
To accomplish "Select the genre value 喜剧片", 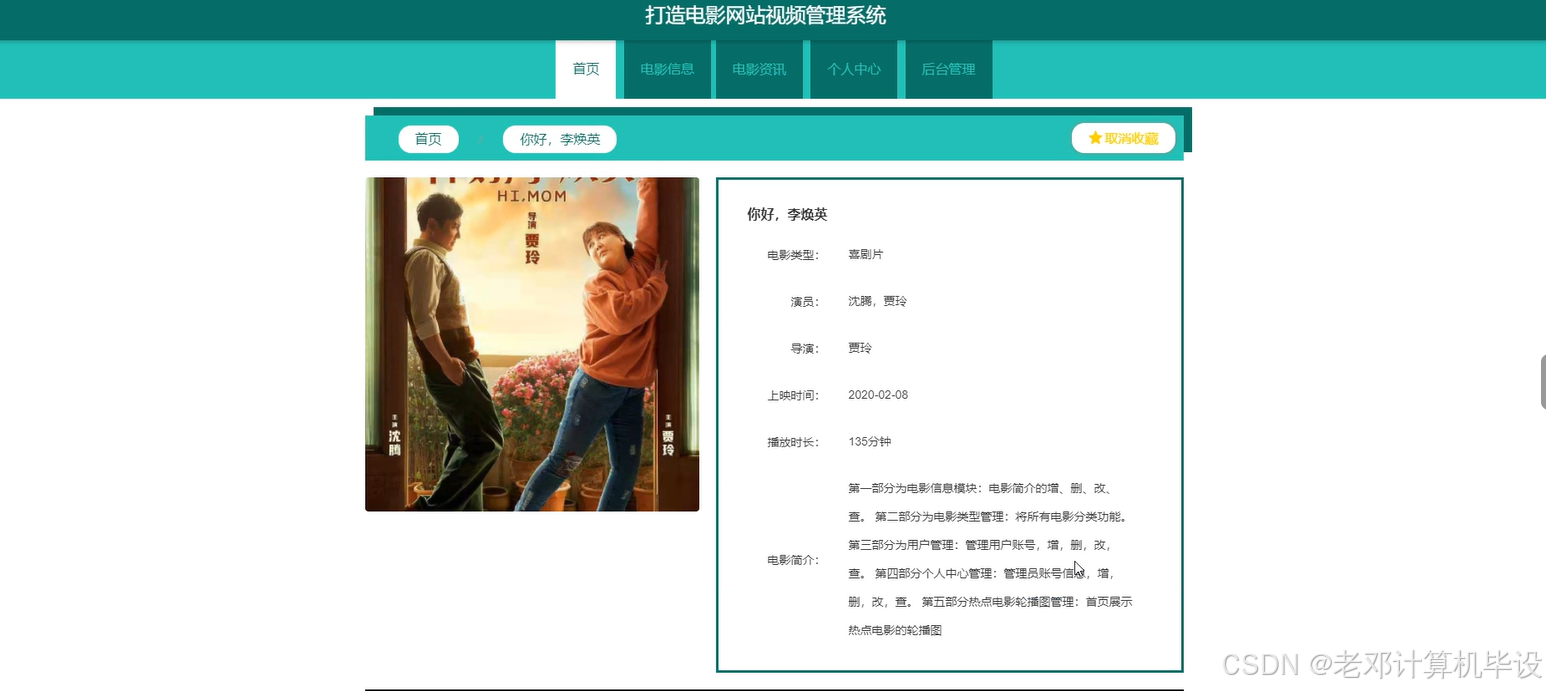I will (865, 254).
